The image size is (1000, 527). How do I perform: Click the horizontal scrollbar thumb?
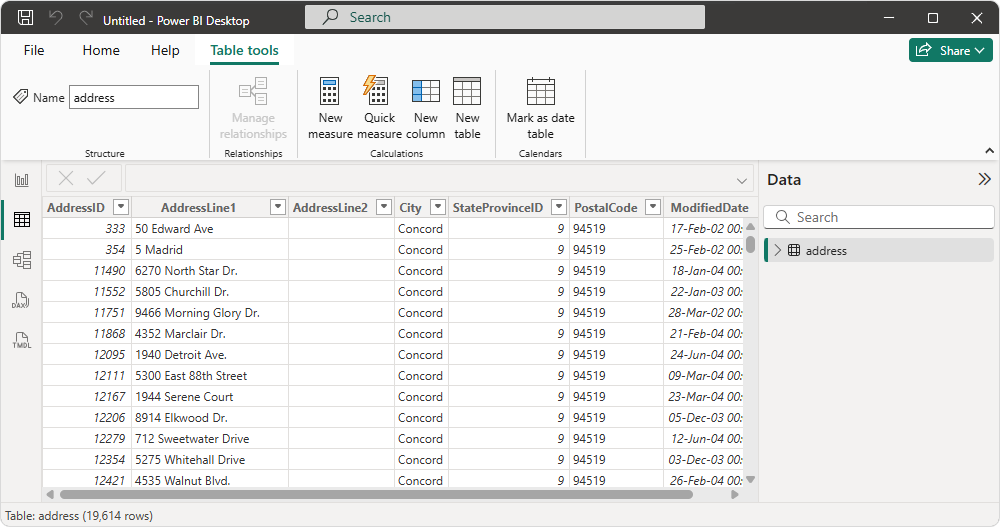coord(376,494)
